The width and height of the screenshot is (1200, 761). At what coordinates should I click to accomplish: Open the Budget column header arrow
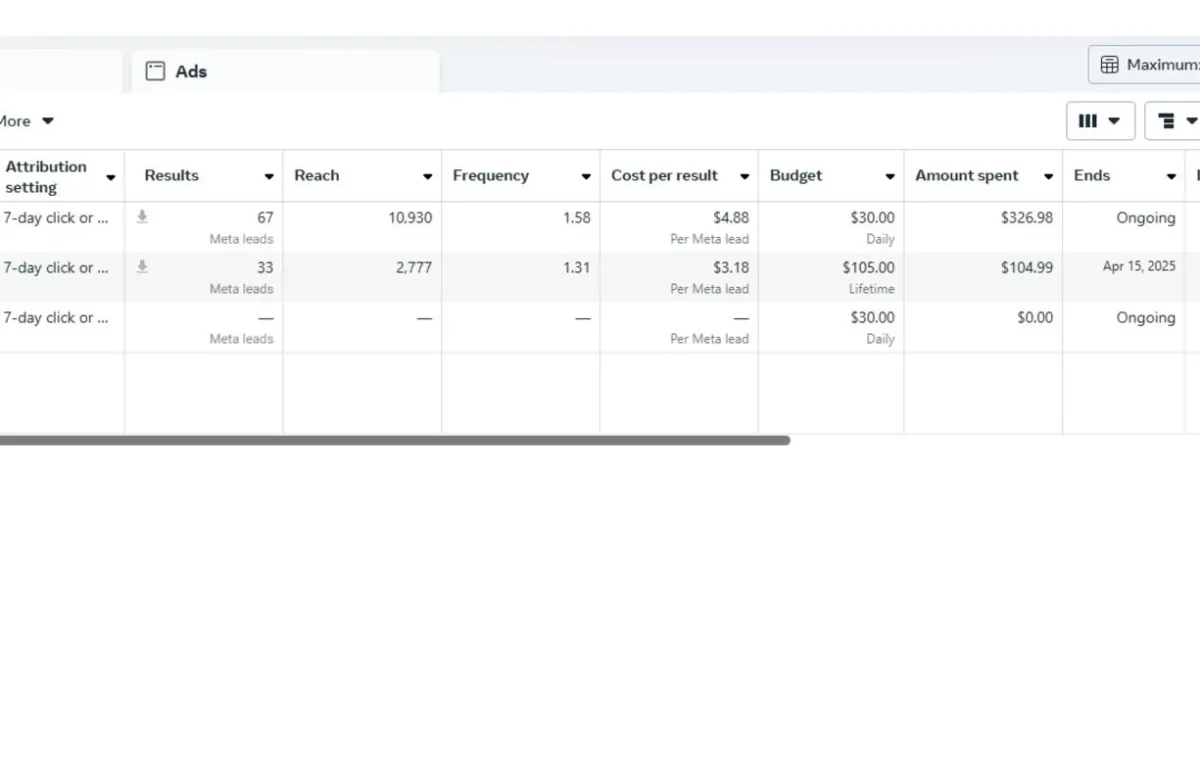[x=890, y=177]
